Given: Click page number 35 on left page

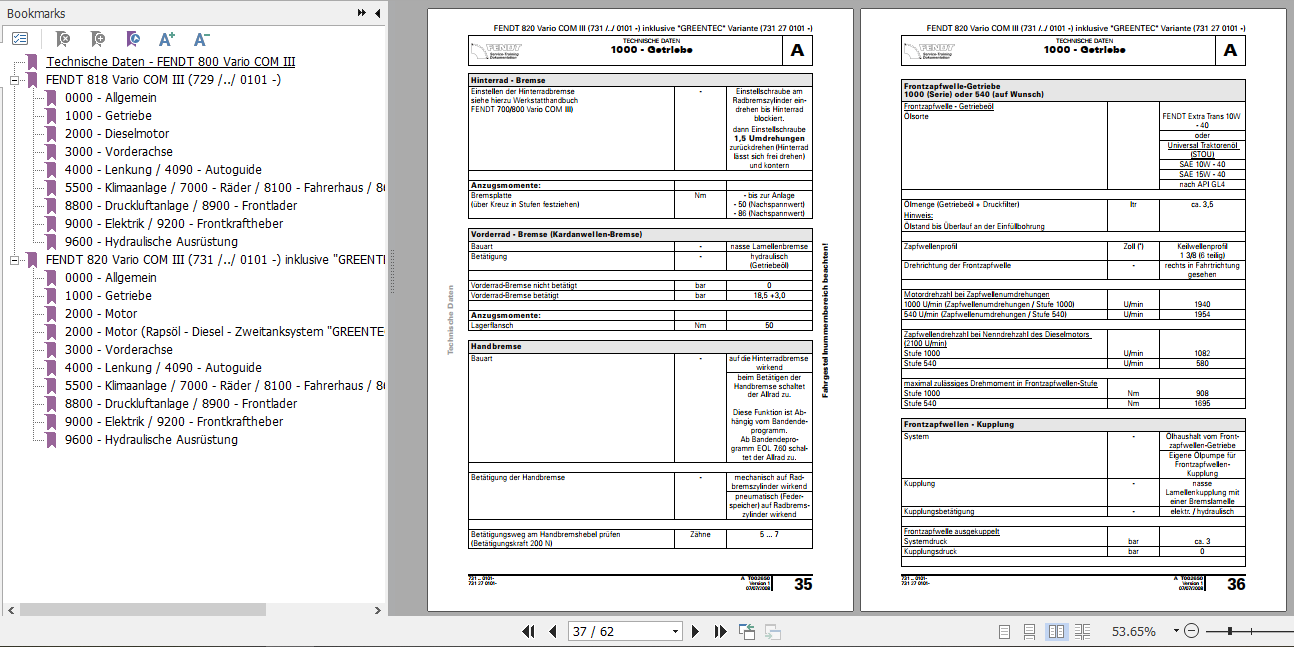Looking at the screenshot, I should point(803,584).
